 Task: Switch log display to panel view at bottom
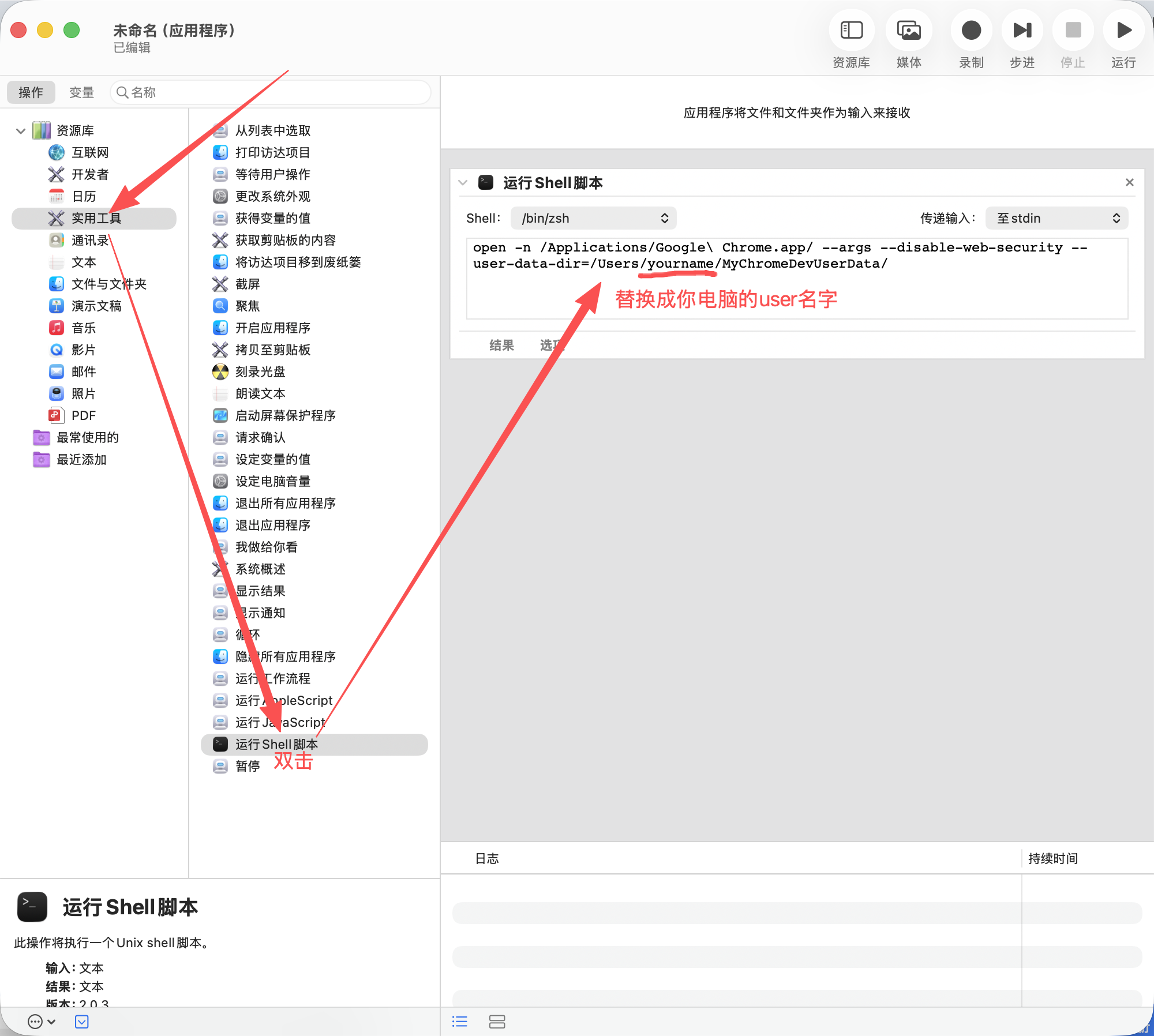(x=497, y=1021)
